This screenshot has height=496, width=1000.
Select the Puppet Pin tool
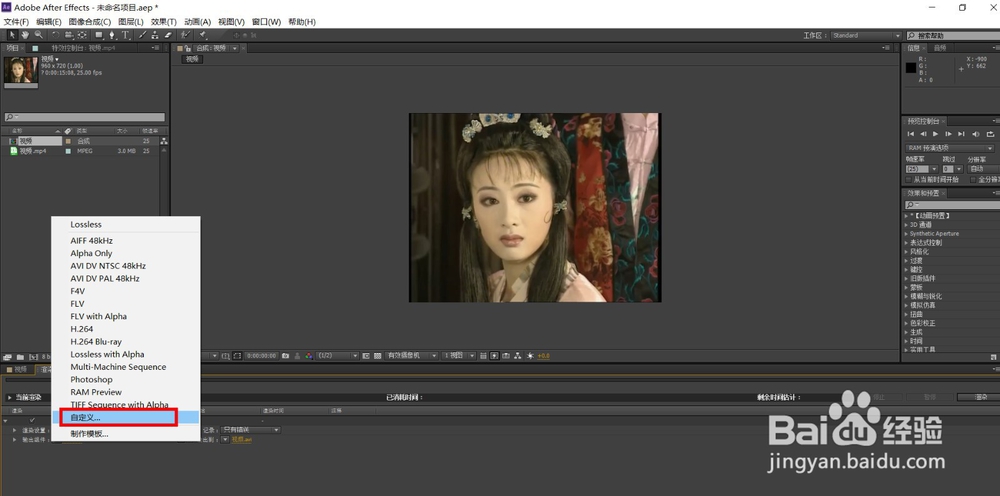[203, 35]
